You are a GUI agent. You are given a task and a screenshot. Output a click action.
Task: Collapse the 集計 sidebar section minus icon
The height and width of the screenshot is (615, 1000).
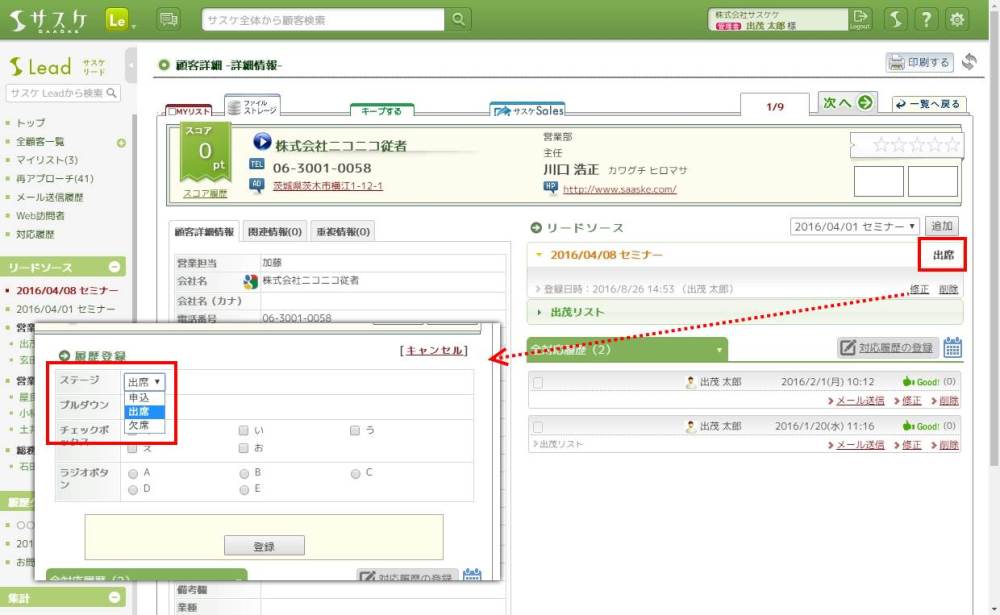pos(114,597)
